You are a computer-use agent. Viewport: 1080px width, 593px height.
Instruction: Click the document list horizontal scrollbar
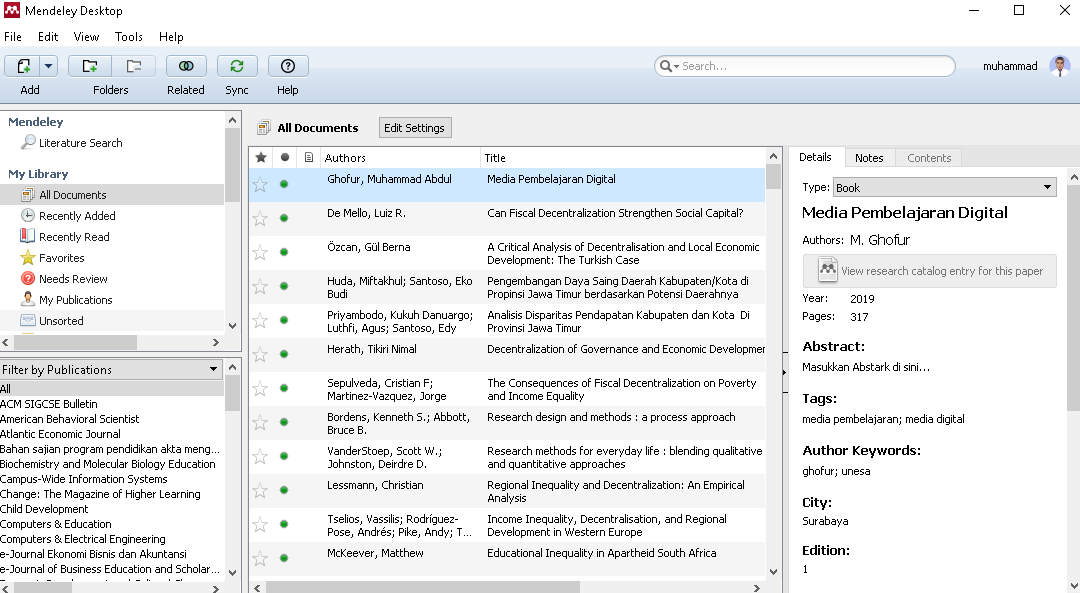pos(422,587)
